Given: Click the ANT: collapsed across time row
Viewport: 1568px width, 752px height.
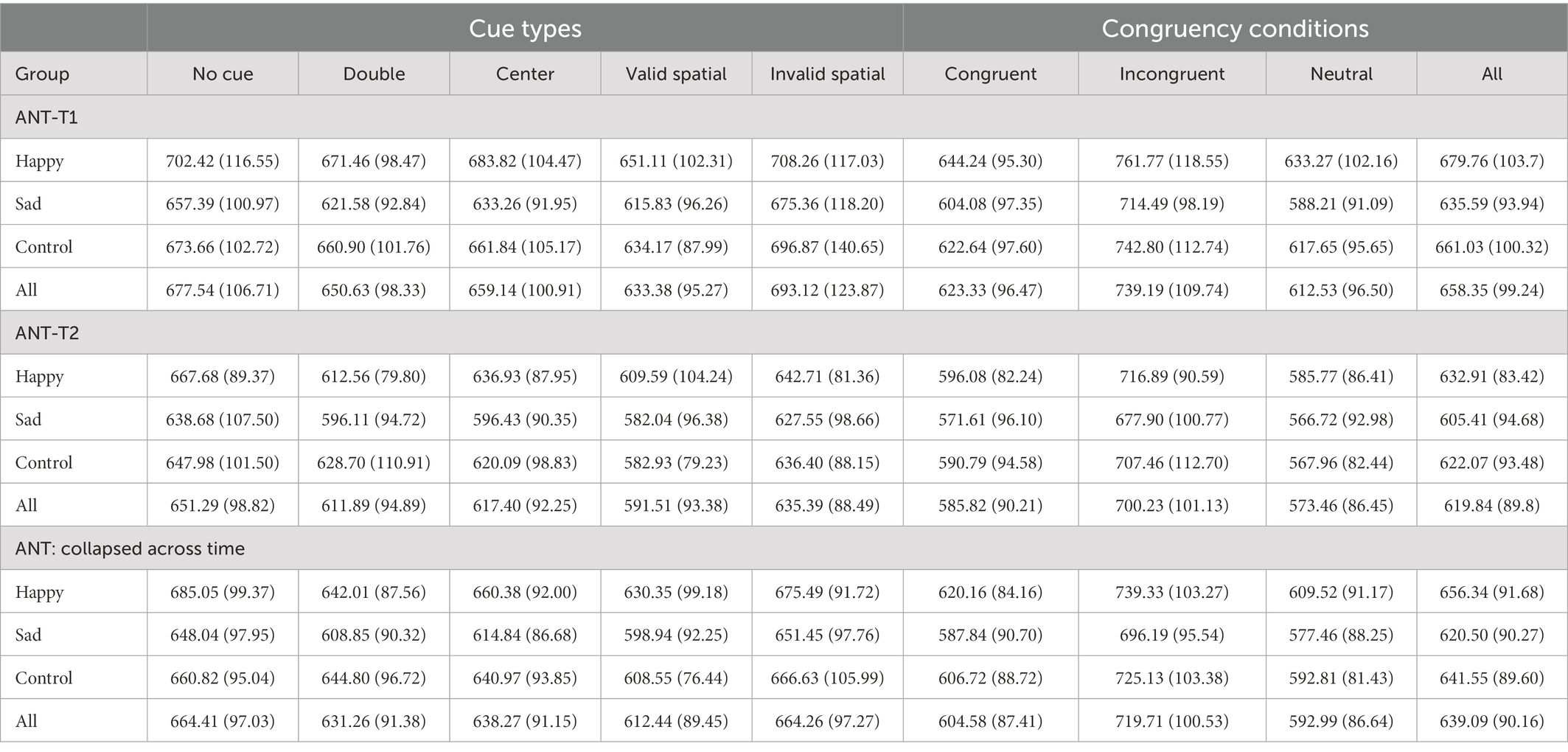Looking at the screenshot, I should (x=784, y=548).
